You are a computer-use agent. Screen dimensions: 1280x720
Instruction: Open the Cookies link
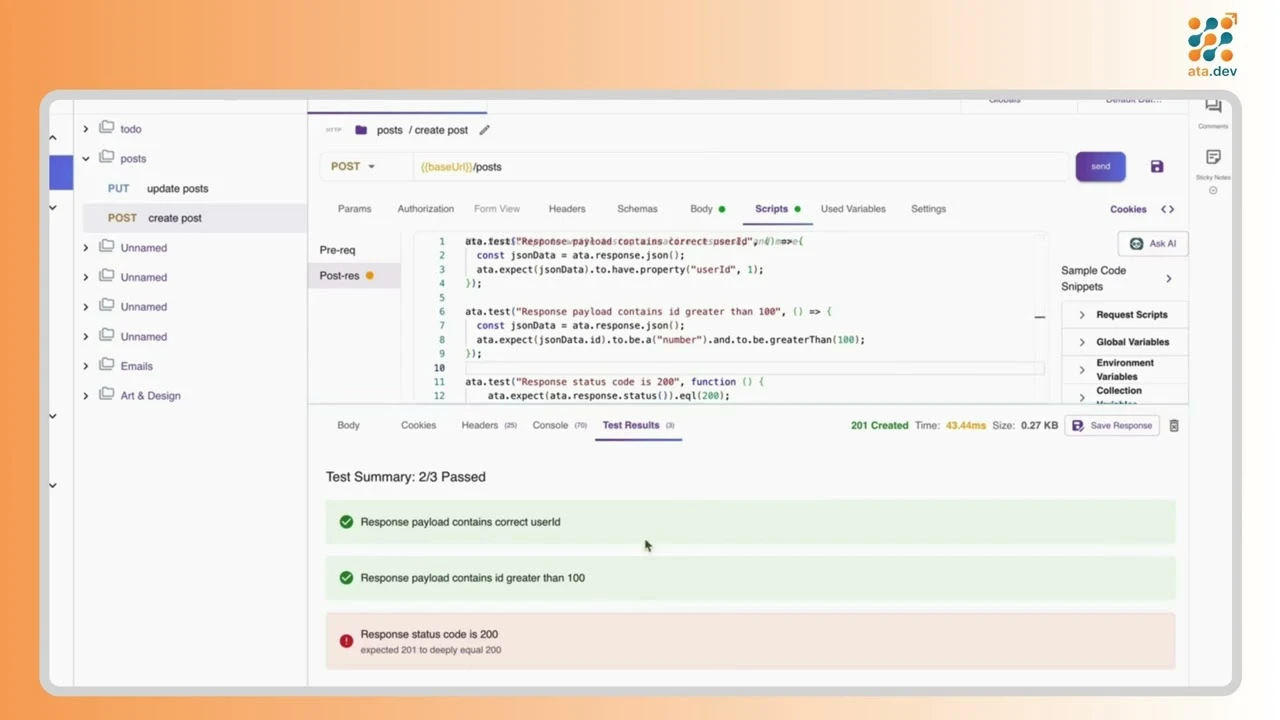pyautogui.click(x=1128, y=209)
